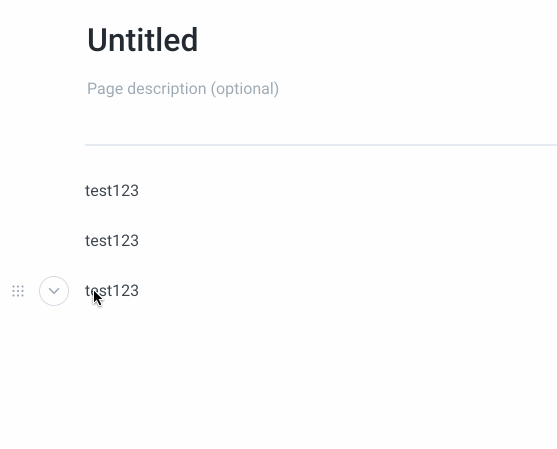Click the letter "U" in the Untitled heading

coord(97,40)
